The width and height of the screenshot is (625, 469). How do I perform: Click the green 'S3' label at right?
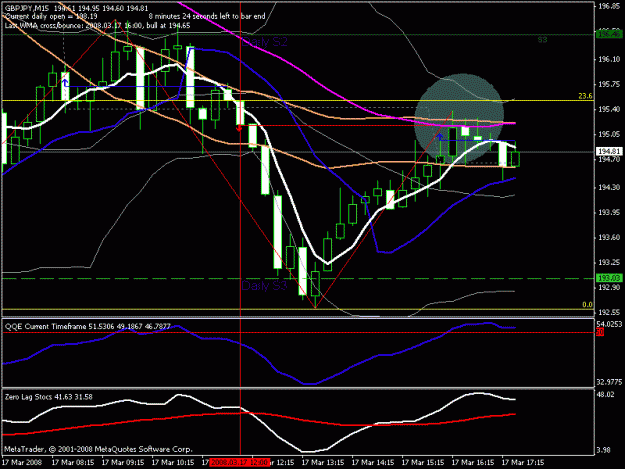[542, 40]
